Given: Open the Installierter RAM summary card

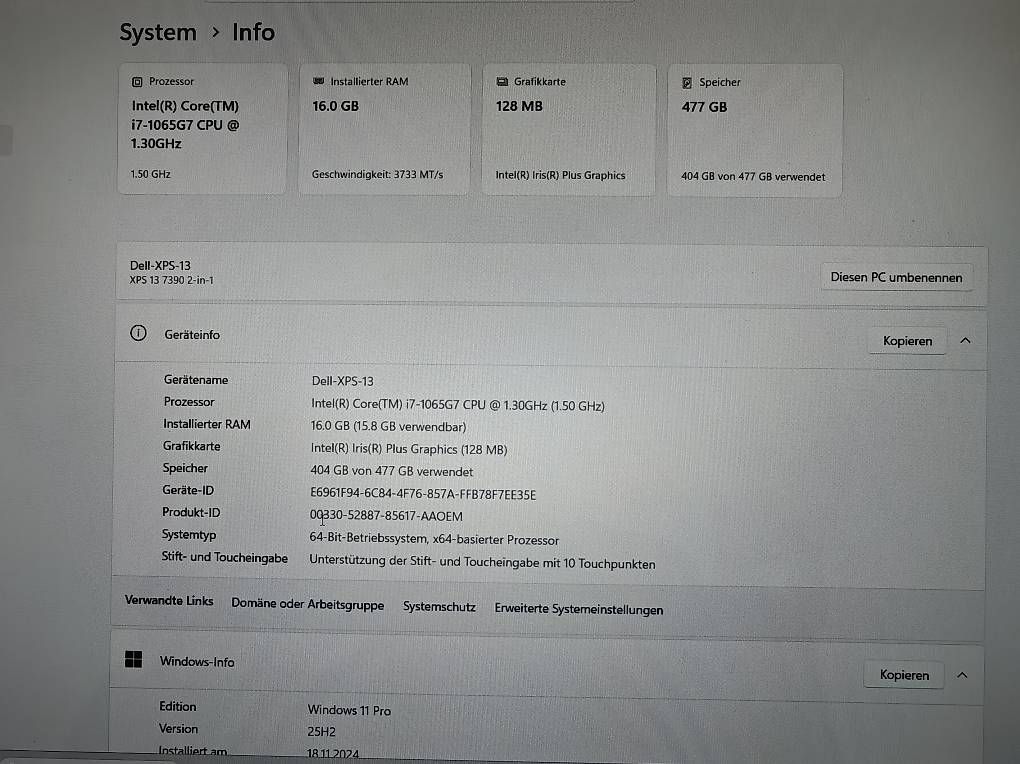Looking at the screenshot, I should [x=384, y=129].
